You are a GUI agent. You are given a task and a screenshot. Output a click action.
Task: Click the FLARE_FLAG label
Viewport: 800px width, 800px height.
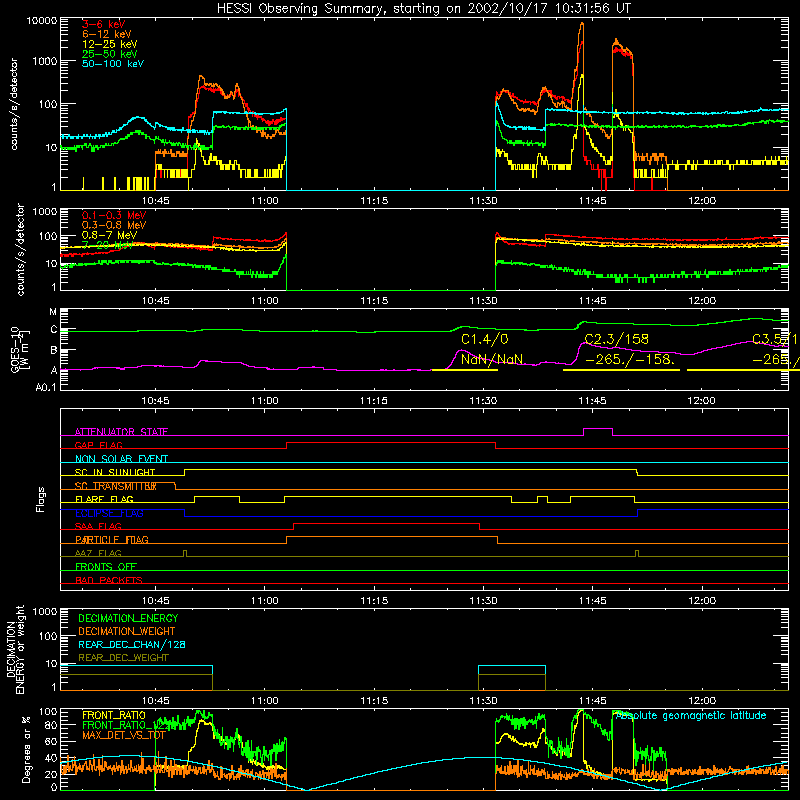coord(104,499)
